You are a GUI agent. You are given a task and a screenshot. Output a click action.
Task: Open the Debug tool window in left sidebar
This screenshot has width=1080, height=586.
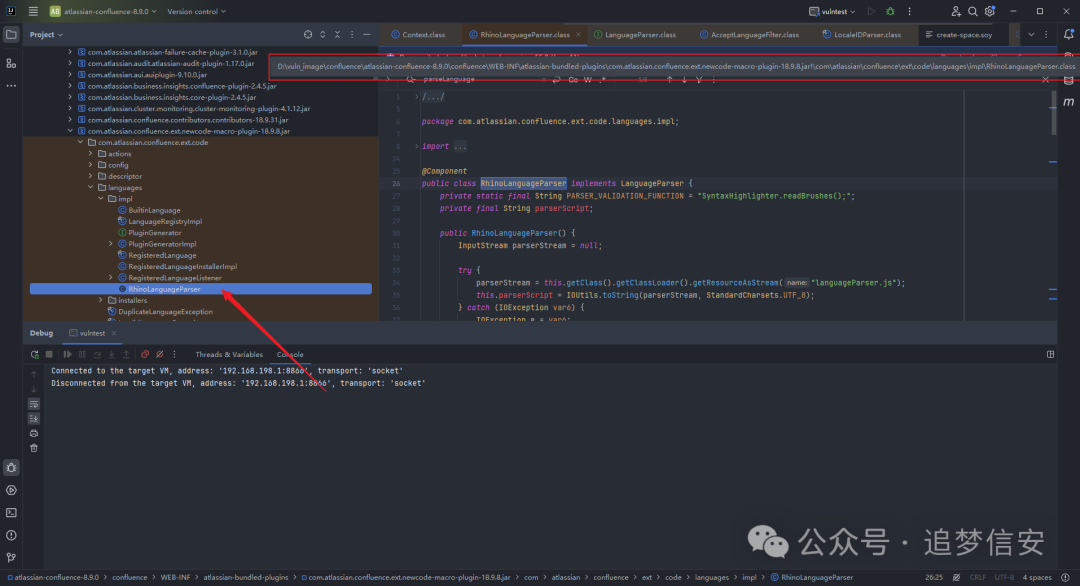[11, 468]
